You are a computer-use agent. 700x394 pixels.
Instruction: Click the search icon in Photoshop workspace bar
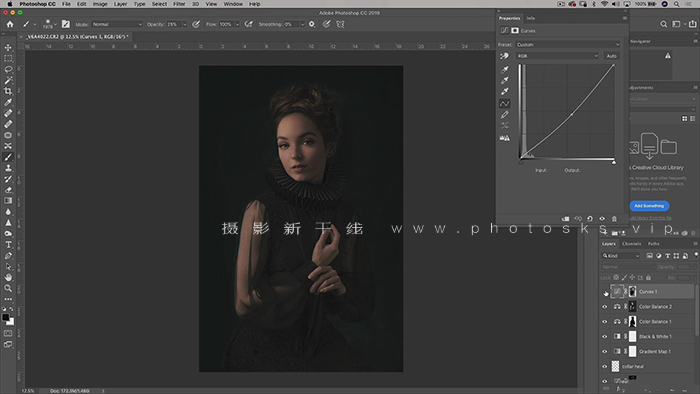coord(664,24)
